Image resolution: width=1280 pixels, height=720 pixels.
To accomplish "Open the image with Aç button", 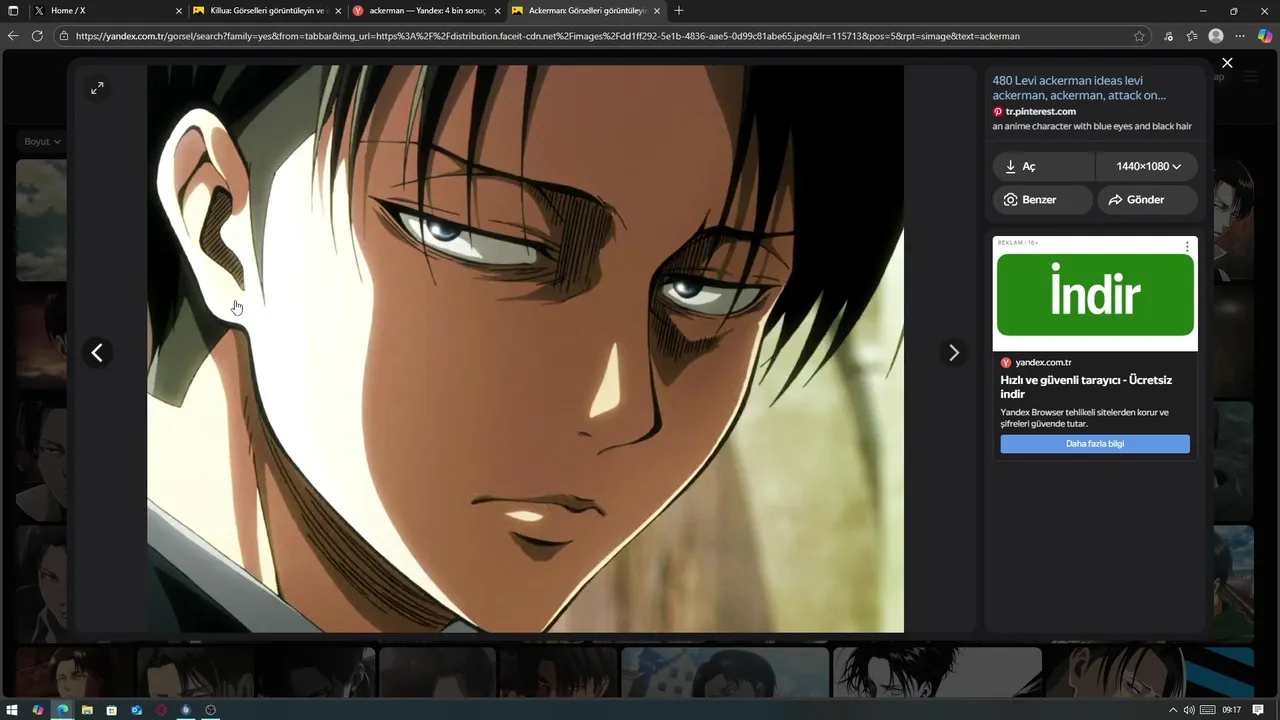I will coord(1044,167).
